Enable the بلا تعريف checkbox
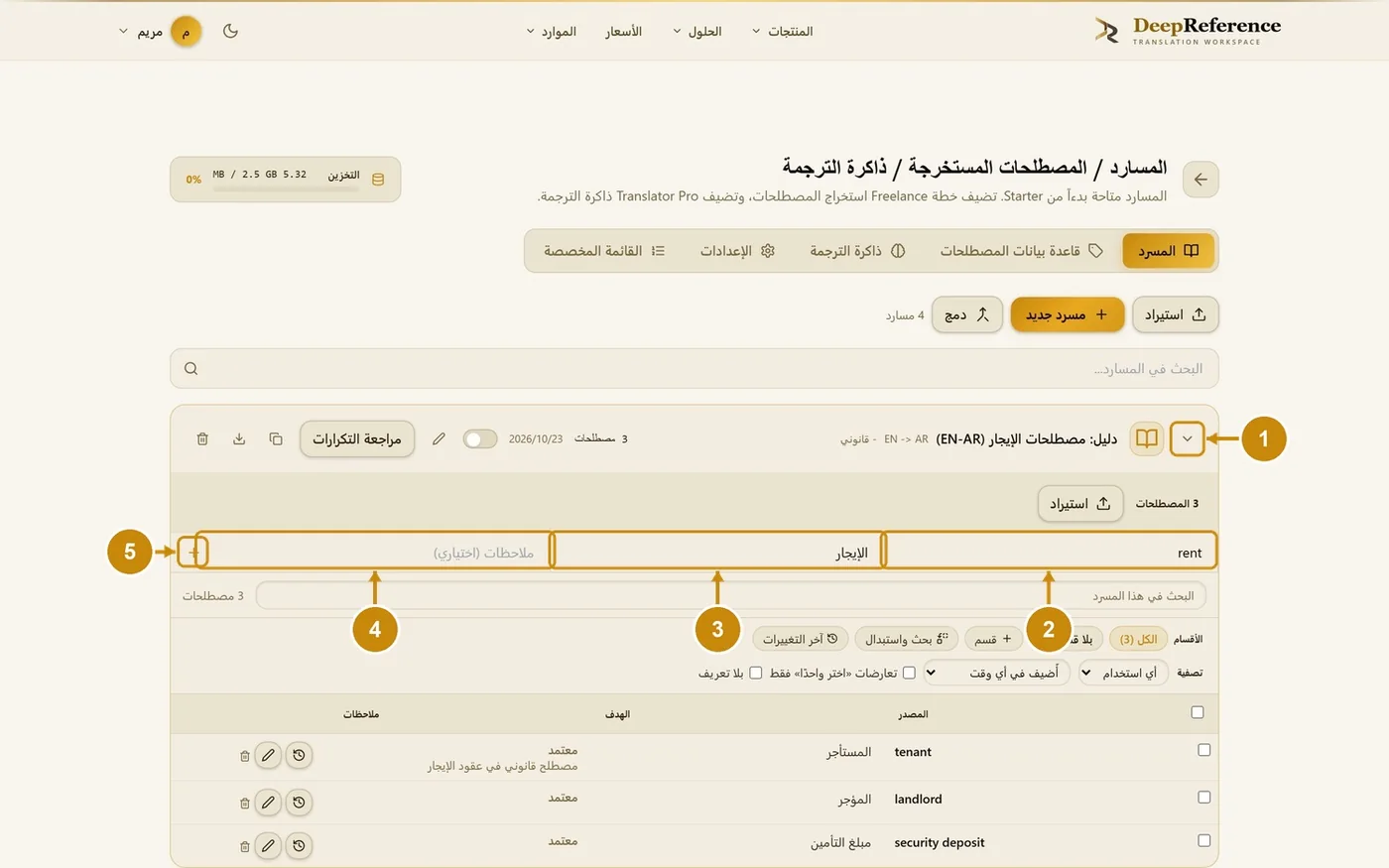Image resolution: width=1389 pixels, height=868 pixels. (756, 673)
